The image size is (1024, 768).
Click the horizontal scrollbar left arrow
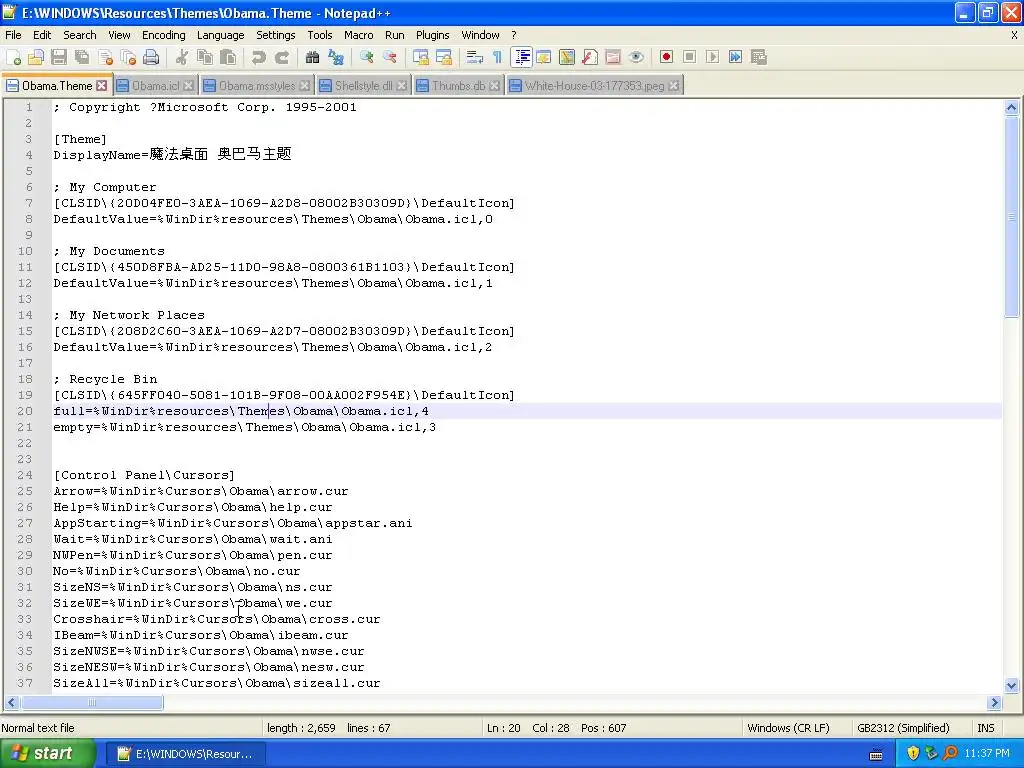pyautogui.click(x=11, y=703)
